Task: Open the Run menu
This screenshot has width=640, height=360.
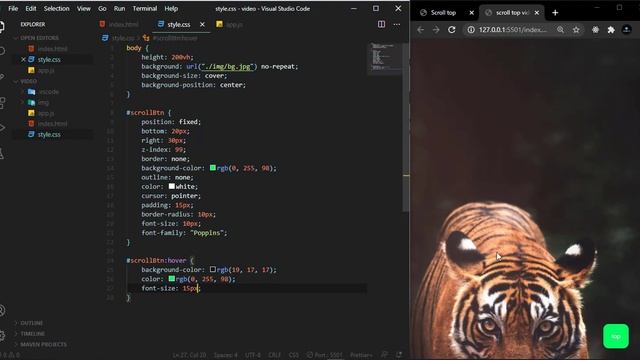Action: (119, 9)
